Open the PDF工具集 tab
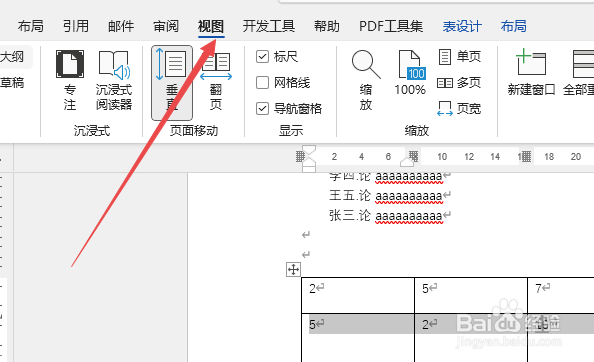 click(x=391, y=26)
